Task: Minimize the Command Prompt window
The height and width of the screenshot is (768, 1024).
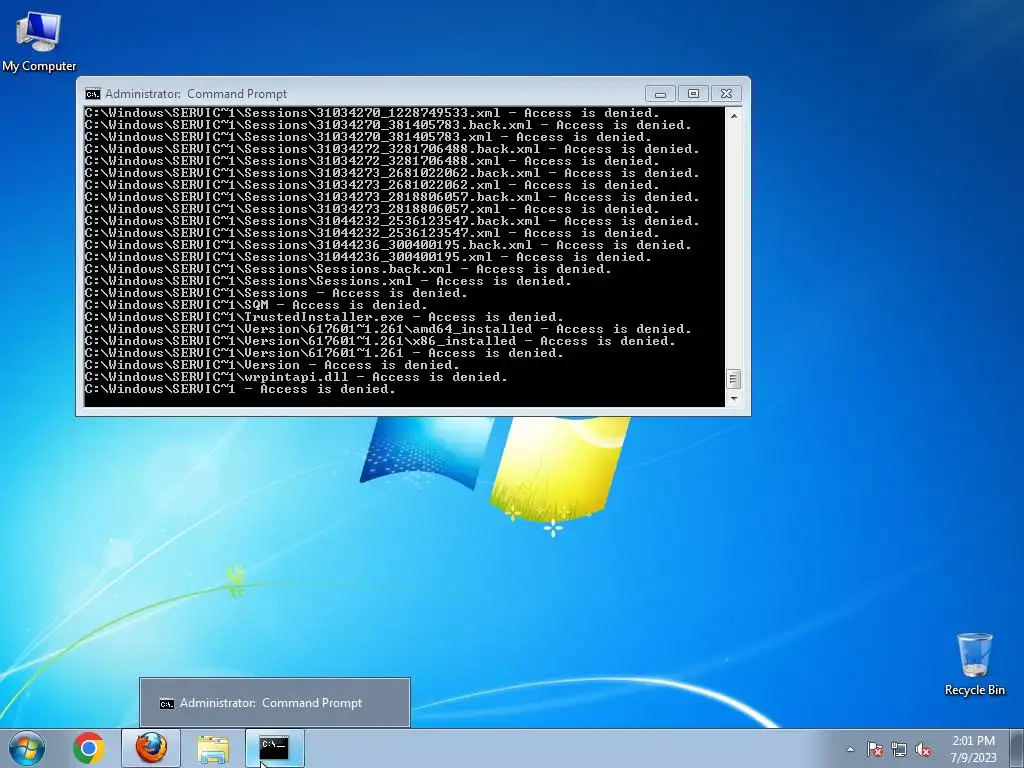Action: point(660,94)
